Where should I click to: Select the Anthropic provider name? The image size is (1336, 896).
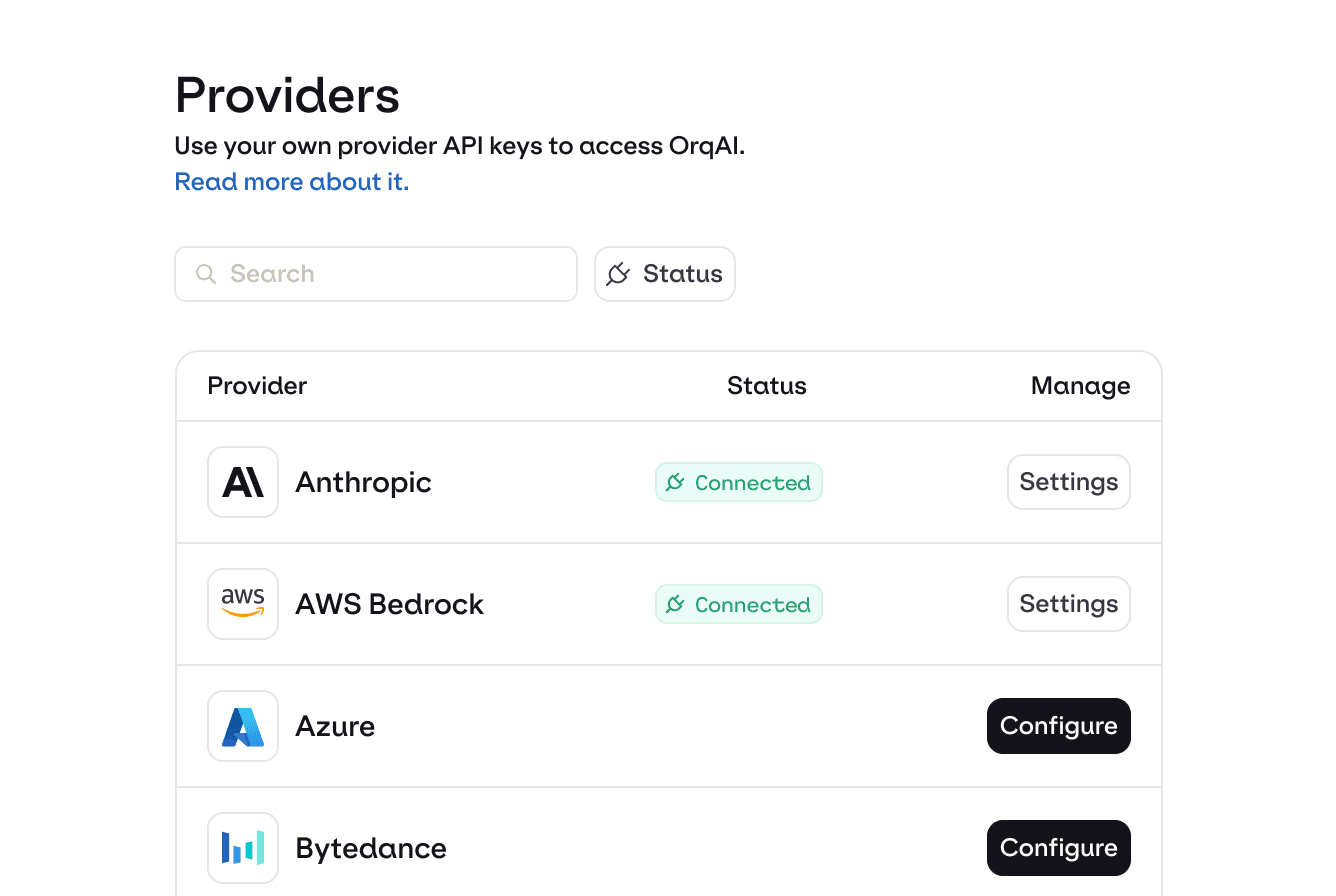tap(364, 483)
